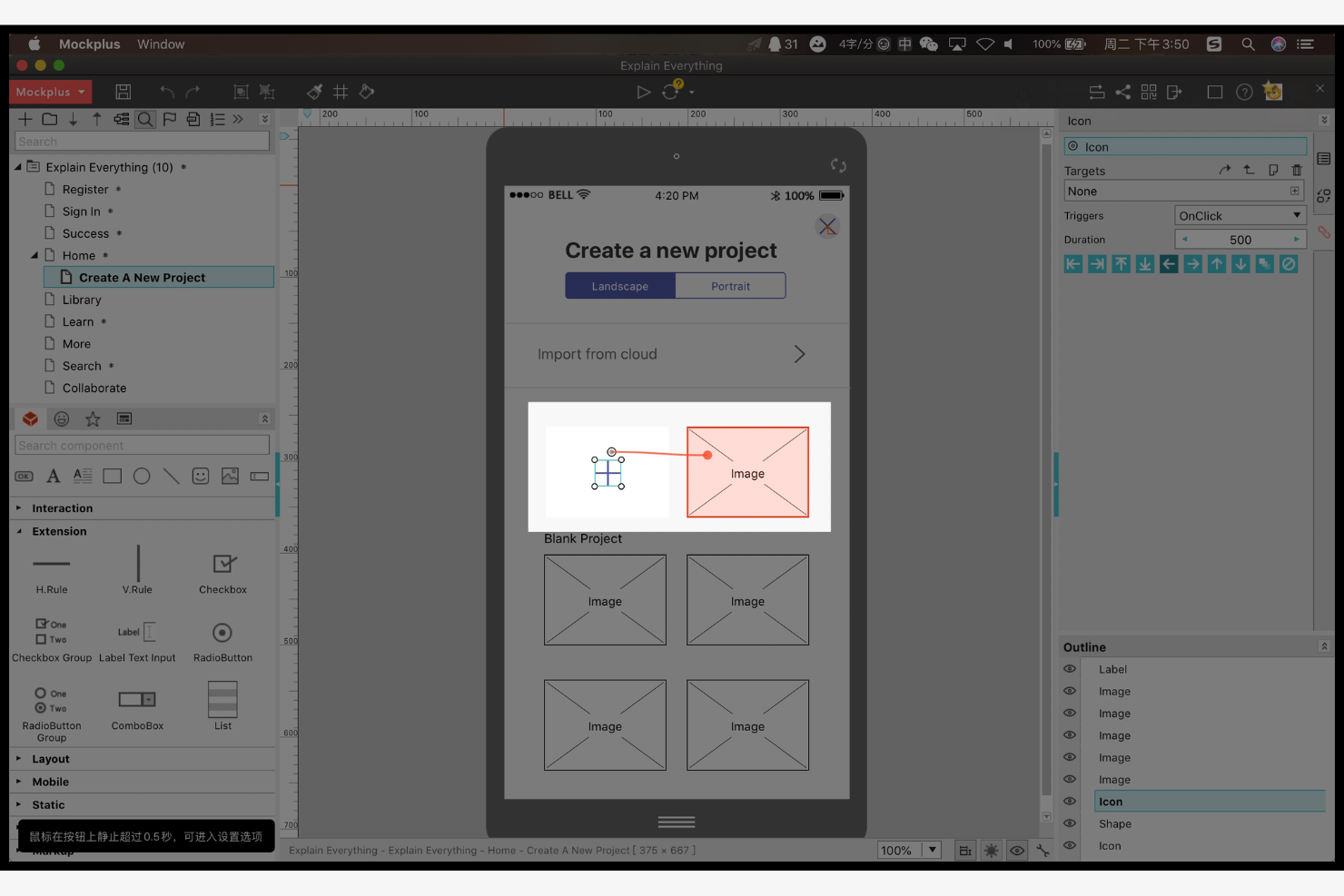Open the Apple menu
The width and height of the screenshot is (1344, 896).
coord(35,44)
